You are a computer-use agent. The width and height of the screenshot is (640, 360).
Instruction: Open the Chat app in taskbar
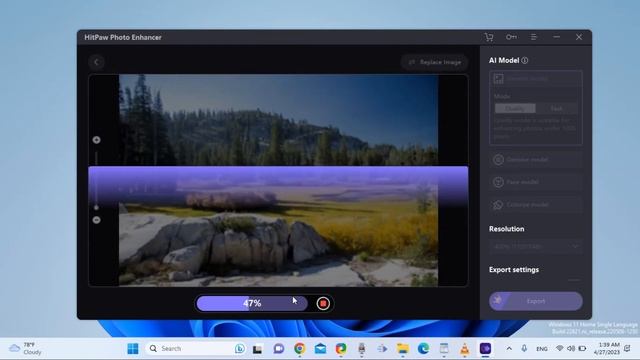click(x=279, y=349)
